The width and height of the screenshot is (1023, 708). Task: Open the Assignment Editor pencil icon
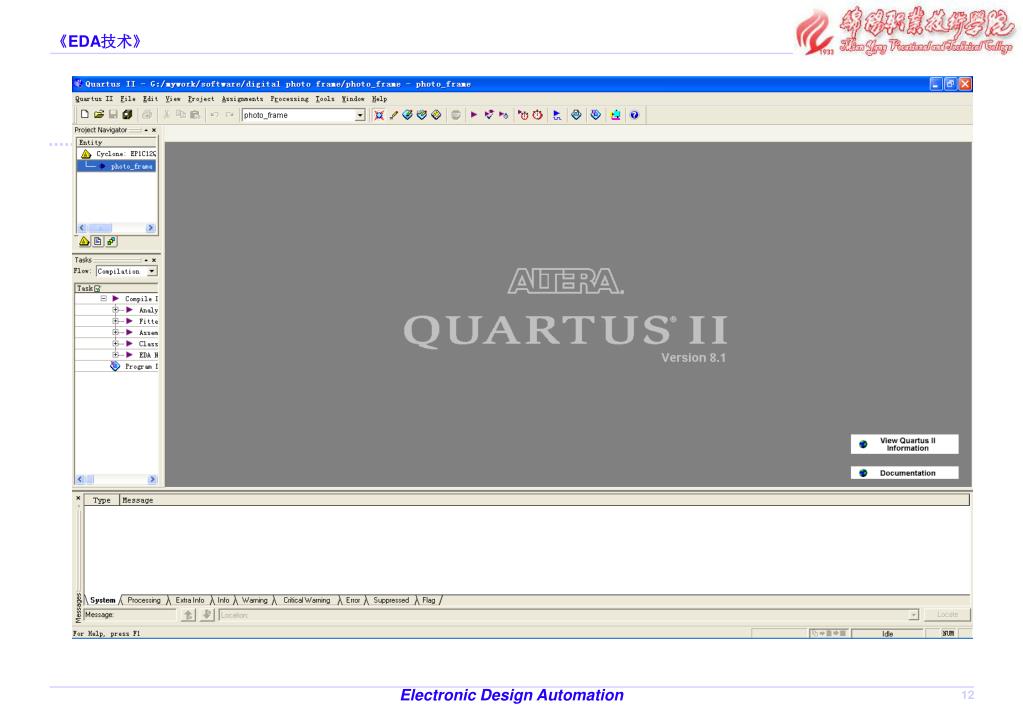point(393,115)
